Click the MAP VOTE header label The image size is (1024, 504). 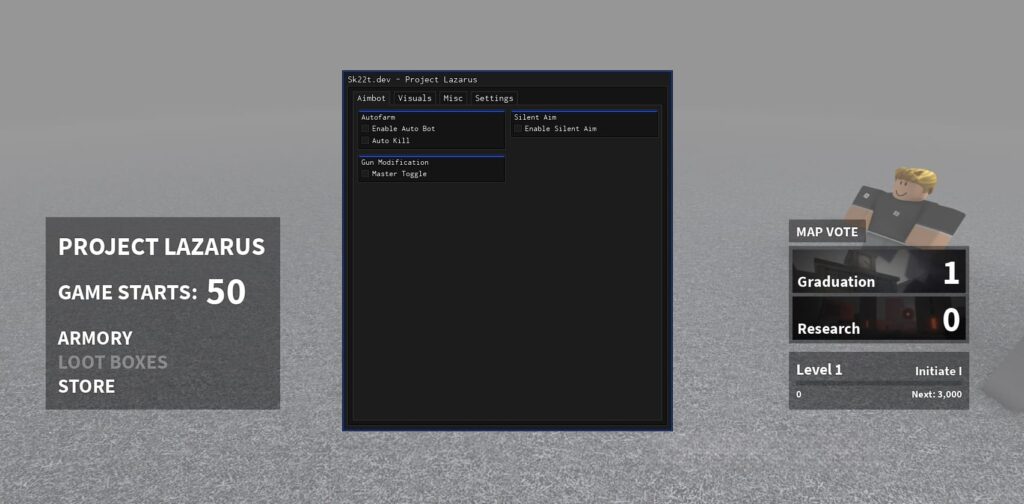point(827,232)
